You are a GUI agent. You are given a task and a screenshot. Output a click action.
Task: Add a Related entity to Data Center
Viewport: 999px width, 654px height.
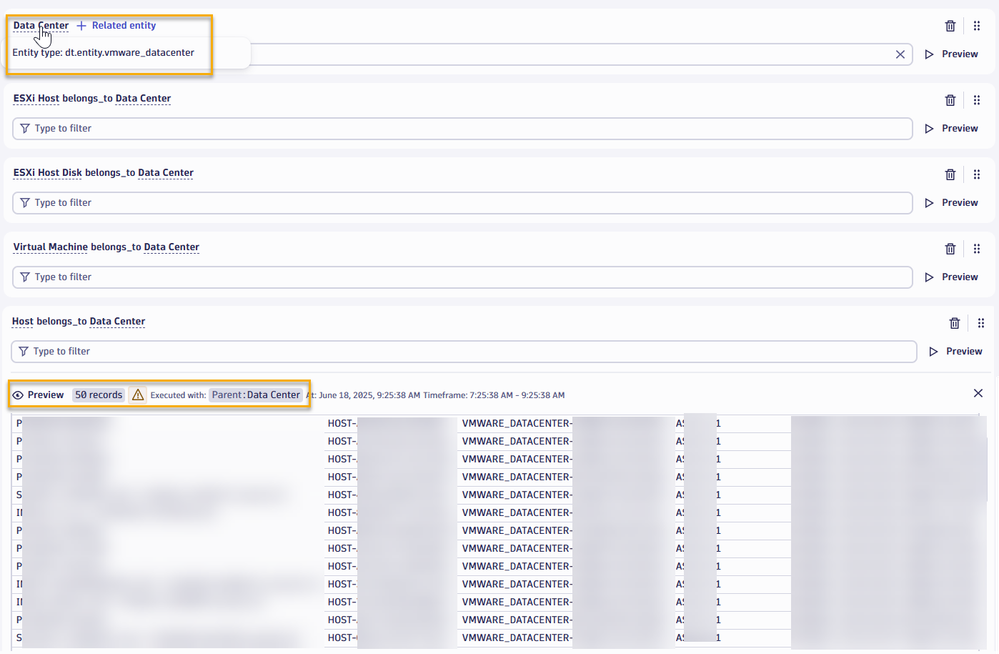(x=117, y=25)
